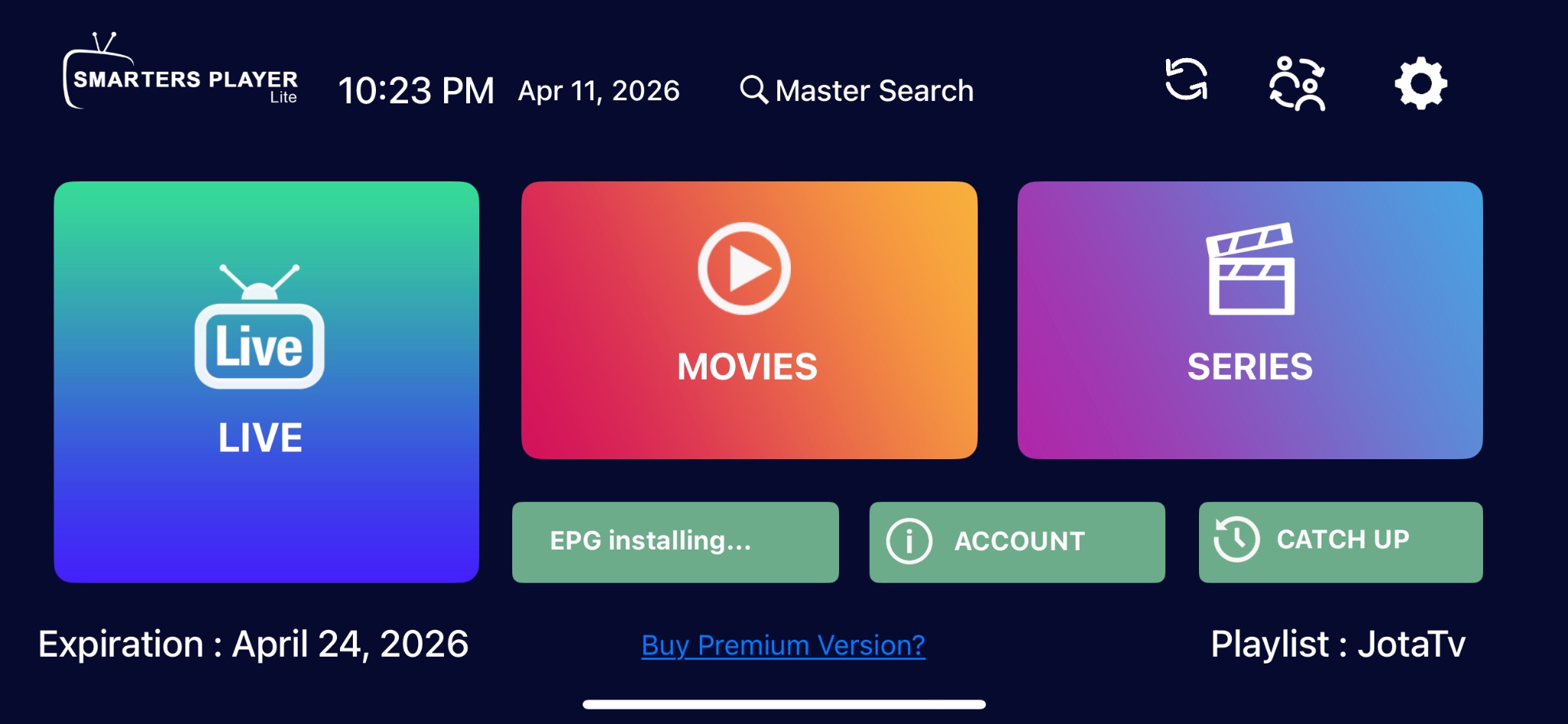Tap the Live TV set icon
This screenshot has height=724, width=1568.
tap(260, 327)
